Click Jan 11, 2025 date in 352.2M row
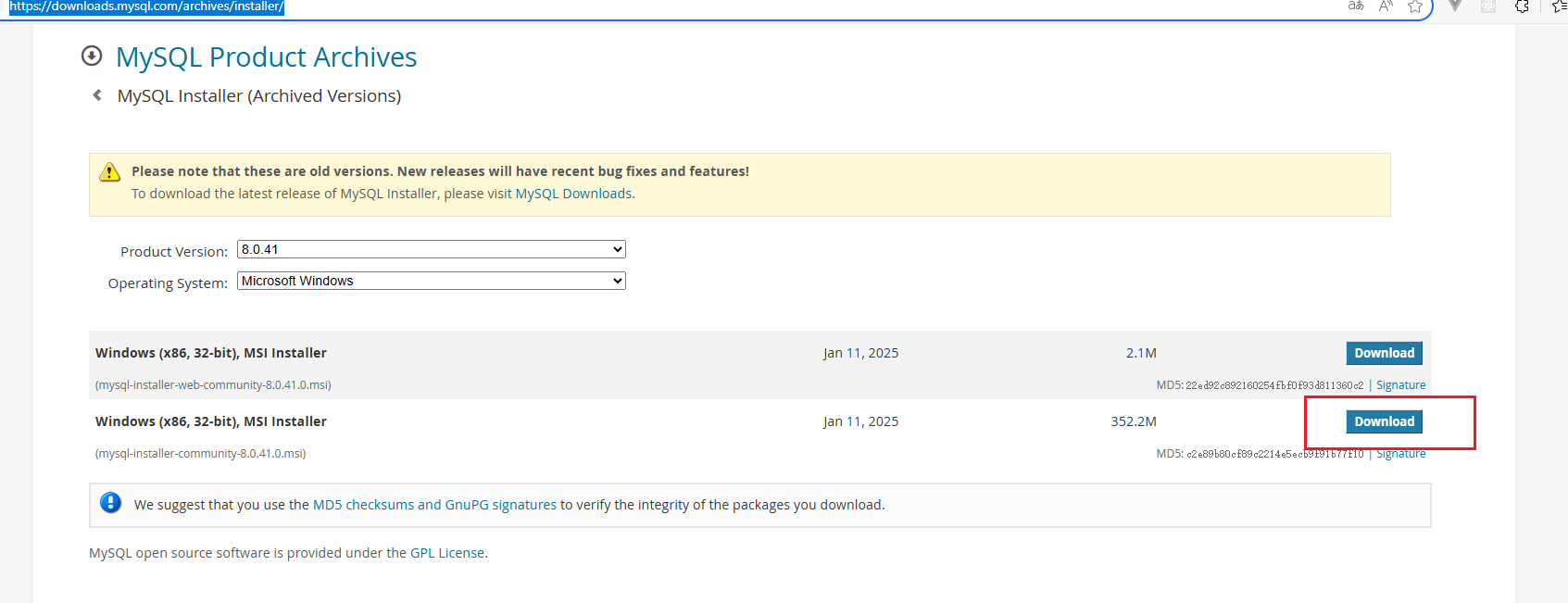1568x603 pixels. click(860, 421)
